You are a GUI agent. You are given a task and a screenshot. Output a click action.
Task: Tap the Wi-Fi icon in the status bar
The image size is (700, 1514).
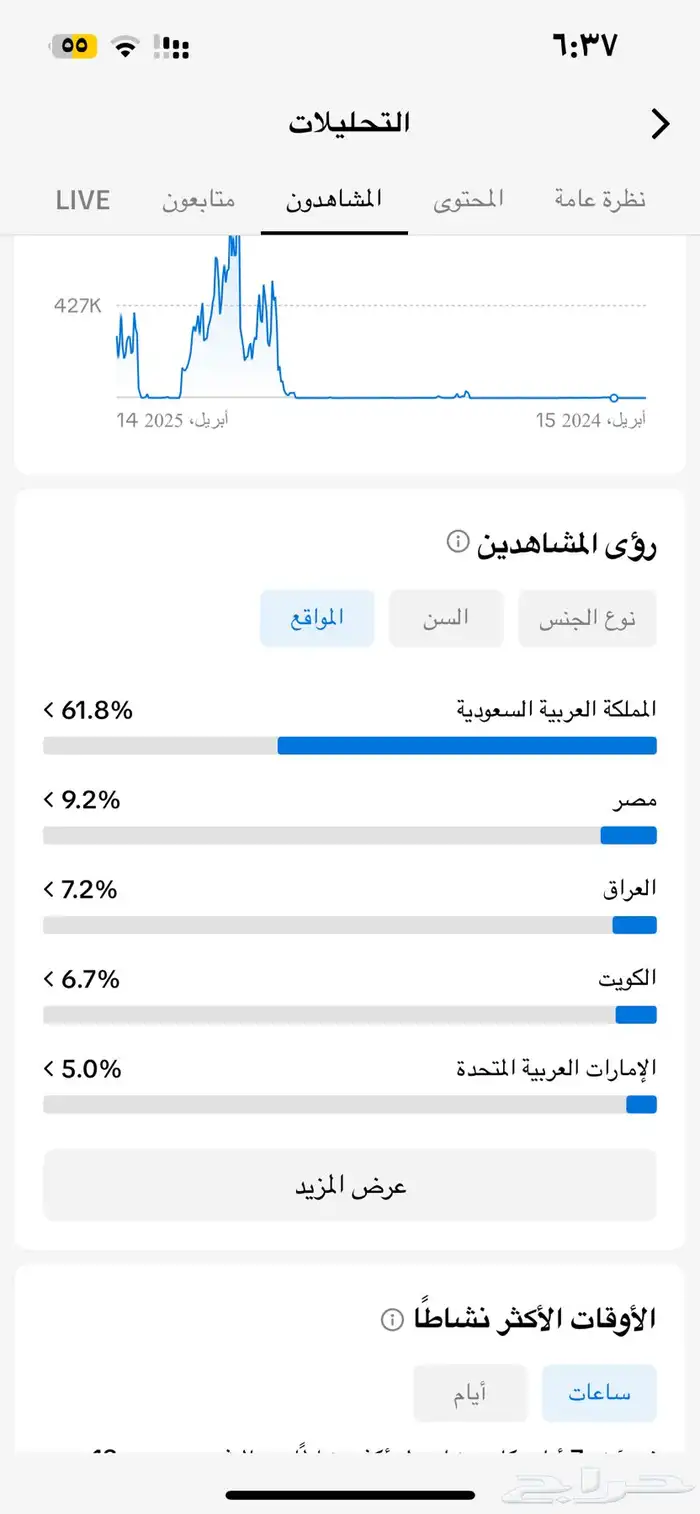coord(124,45)
